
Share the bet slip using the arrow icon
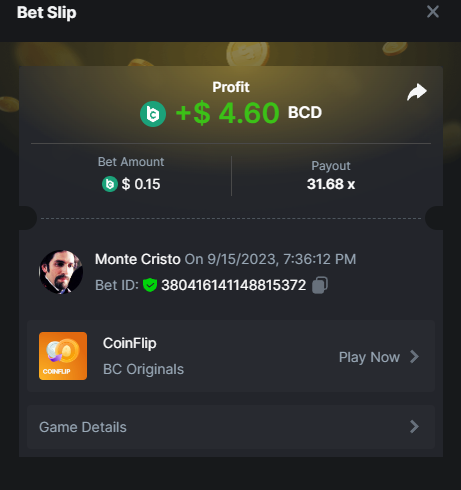[417, 92]
